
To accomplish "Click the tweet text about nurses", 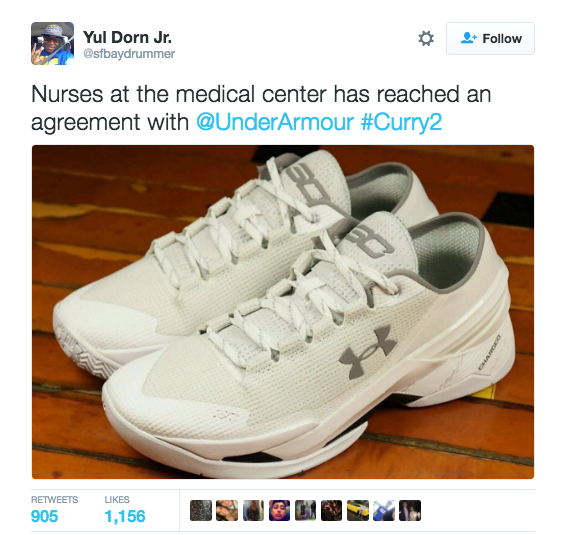I will click(261, 108).
